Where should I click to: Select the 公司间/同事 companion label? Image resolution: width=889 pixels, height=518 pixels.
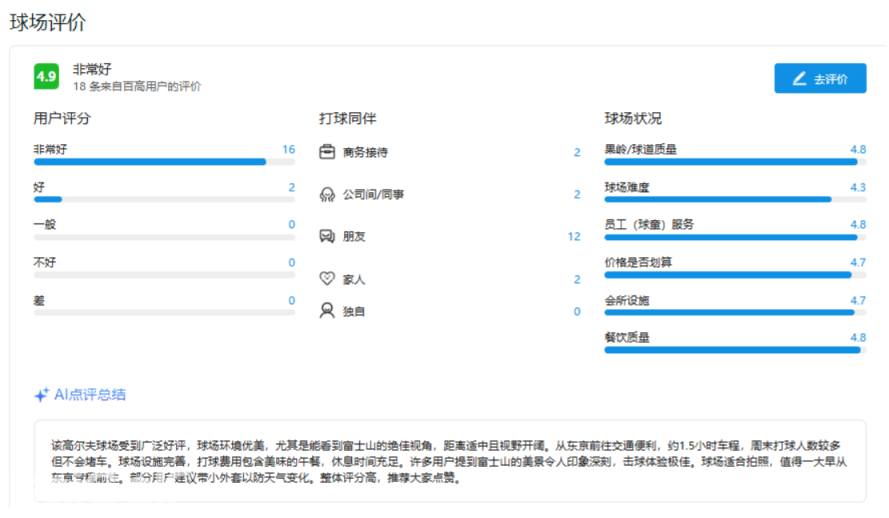[x=373, y=194]
